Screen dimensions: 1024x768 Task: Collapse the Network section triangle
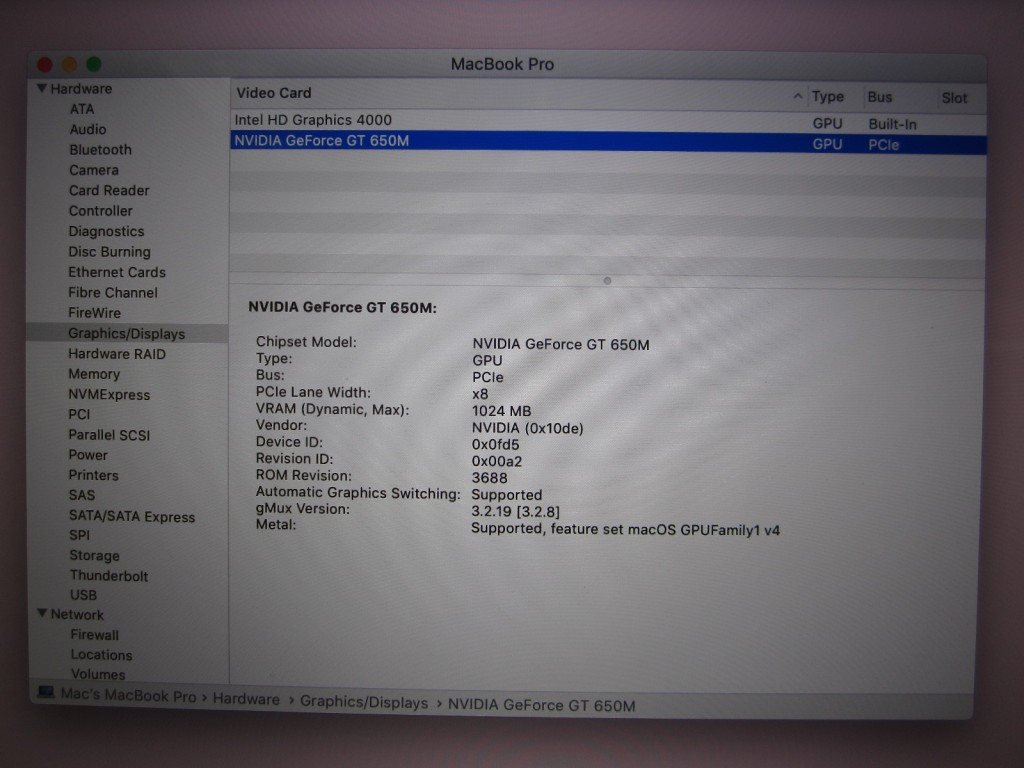click(42, 613)
